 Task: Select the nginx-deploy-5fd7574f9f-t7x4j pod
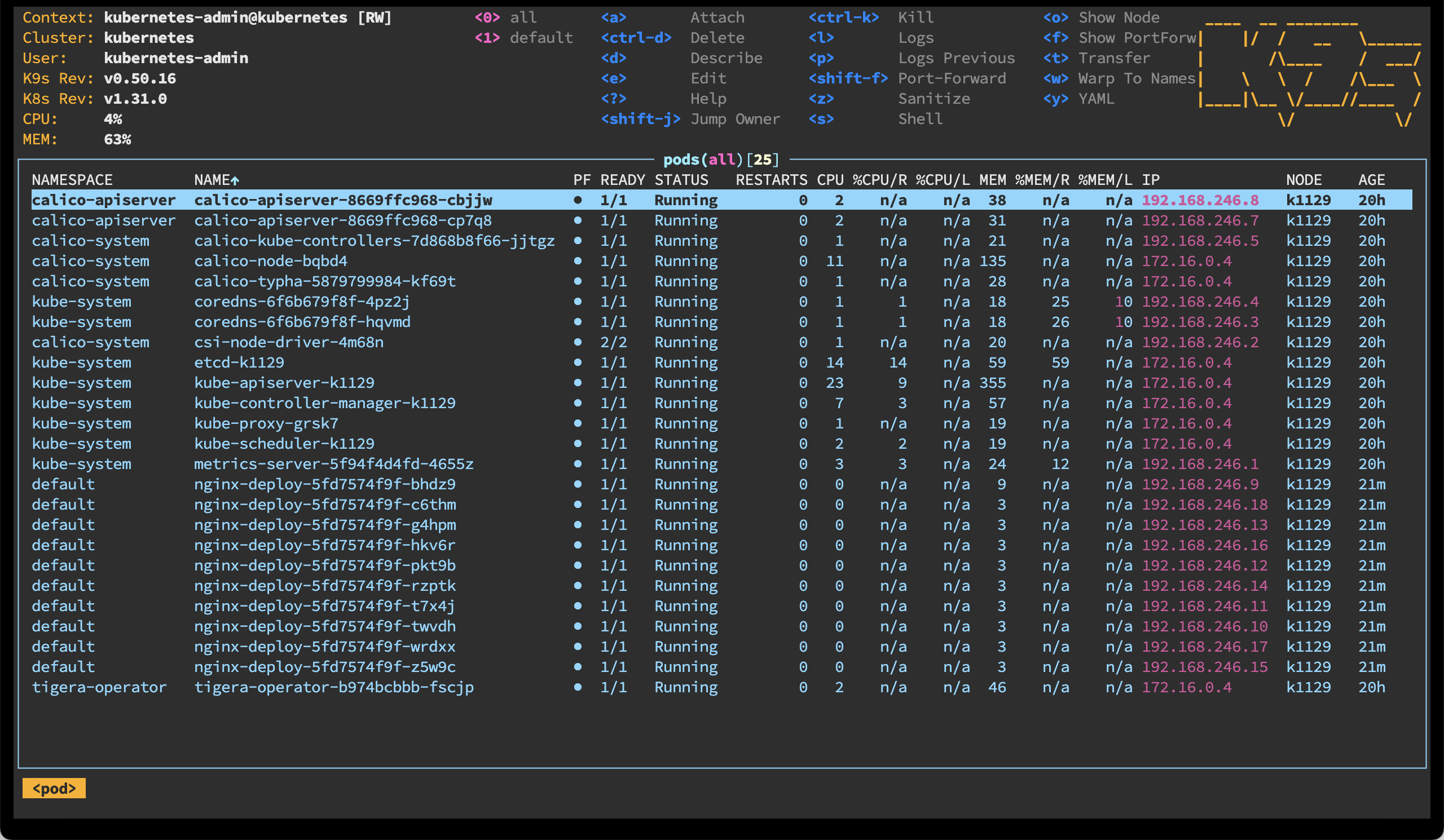coord(325,607)
